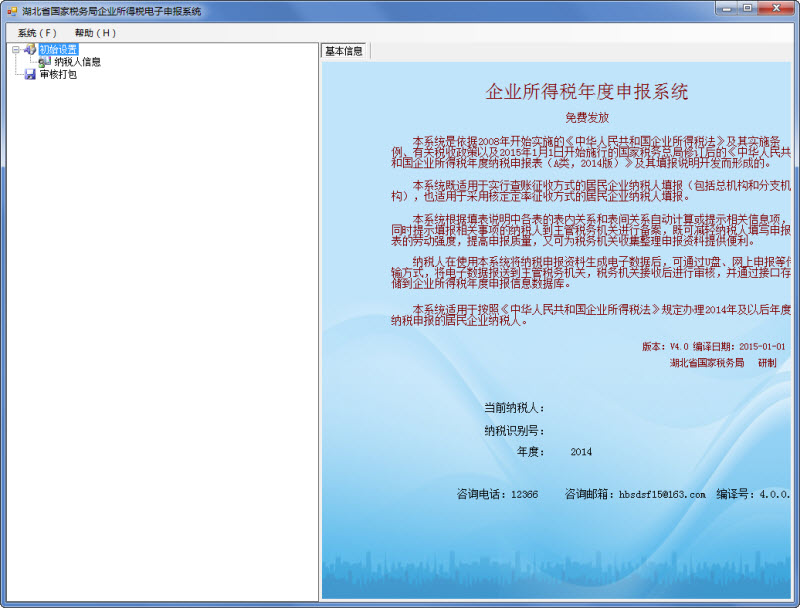Screen dimensions: 800x608
Task: Click the 纳税识别号 label
Action: 514,431
